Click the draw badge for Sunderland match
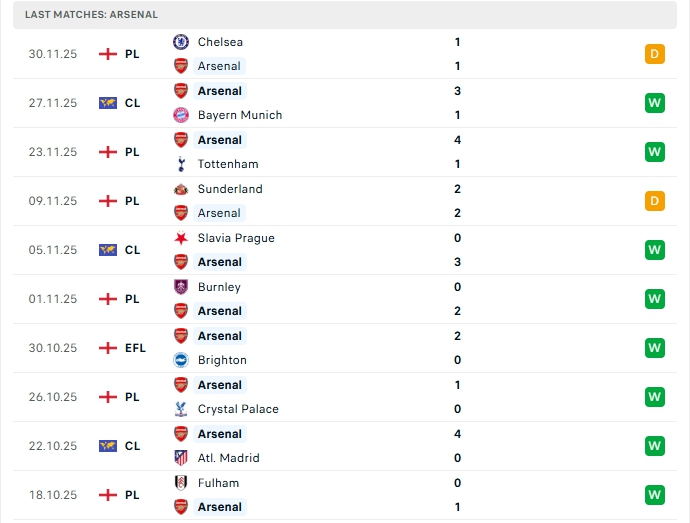The height and width of the screenshot is (523, 690). click(655, 201)
